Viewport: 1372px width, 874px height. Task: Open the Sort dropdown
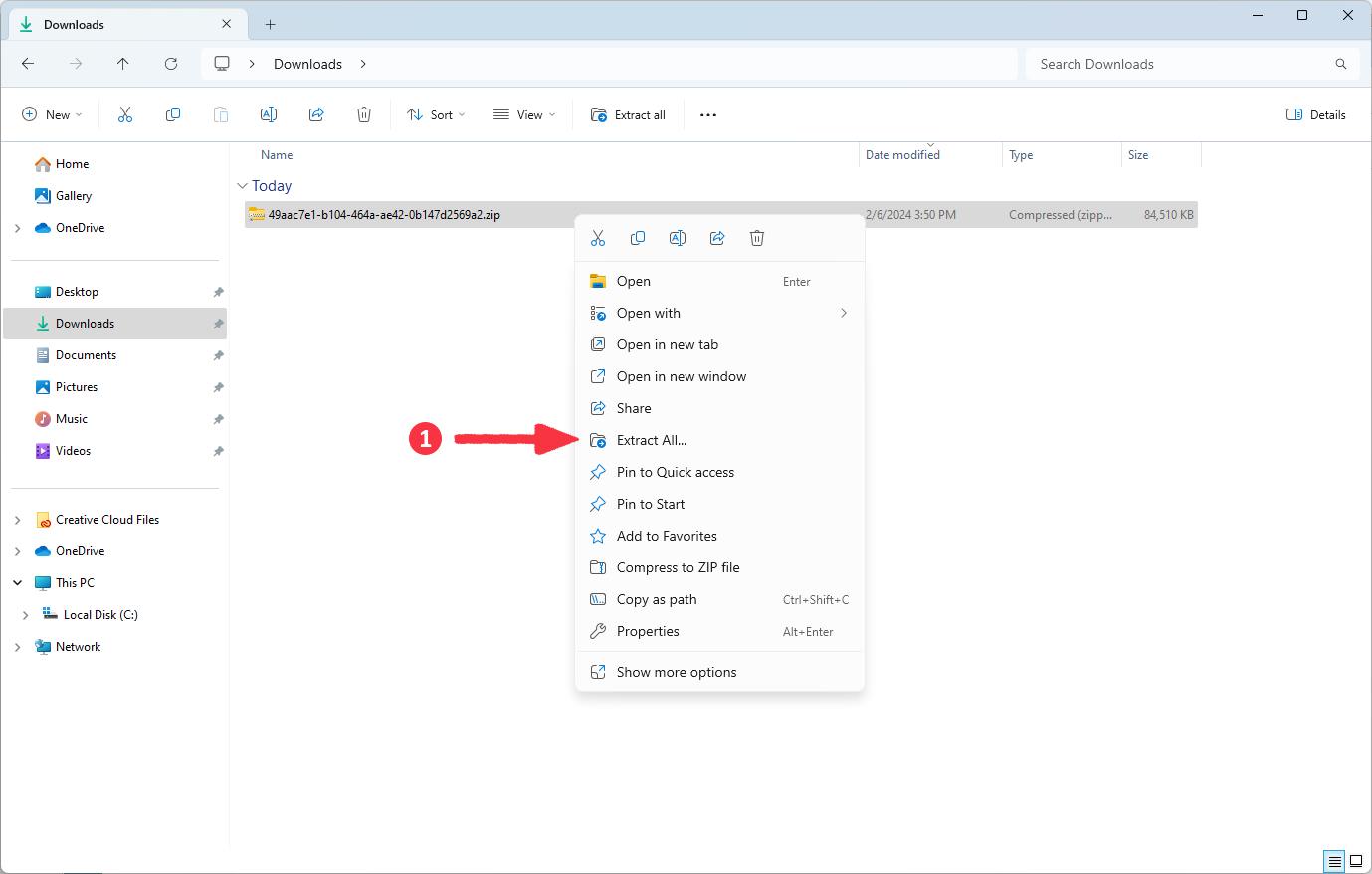(x=435, y=114)
